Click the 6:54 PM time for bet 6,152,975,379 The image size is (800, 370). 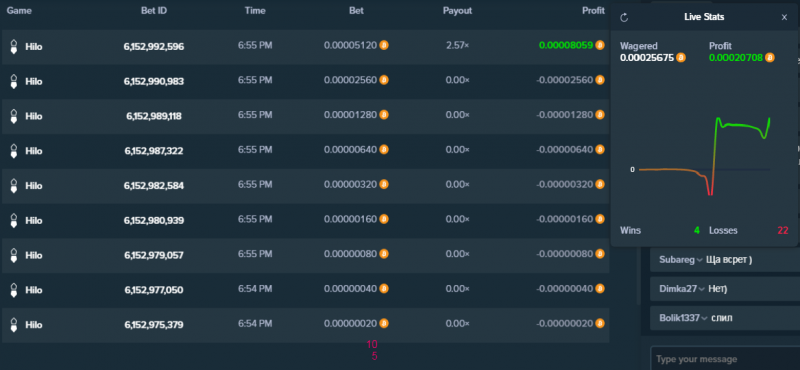255,323
